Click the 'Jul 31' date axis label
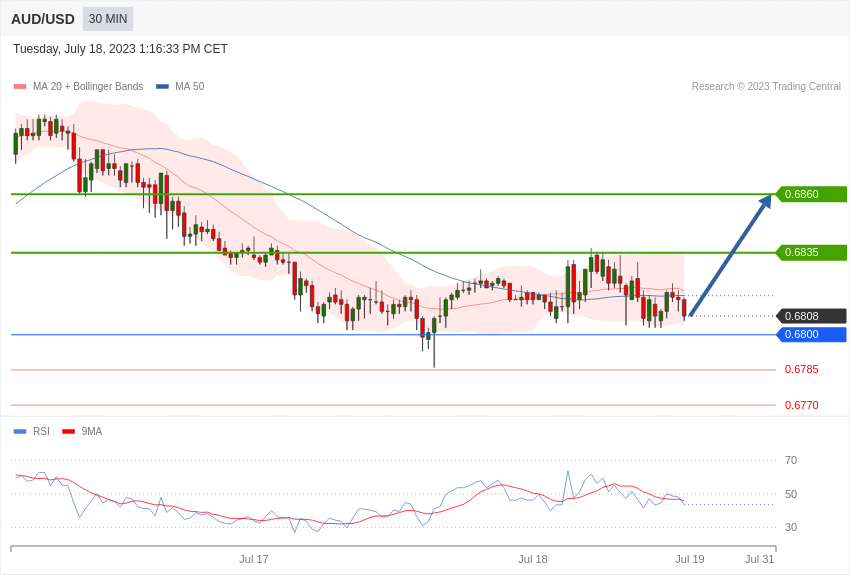 point(759,559)
